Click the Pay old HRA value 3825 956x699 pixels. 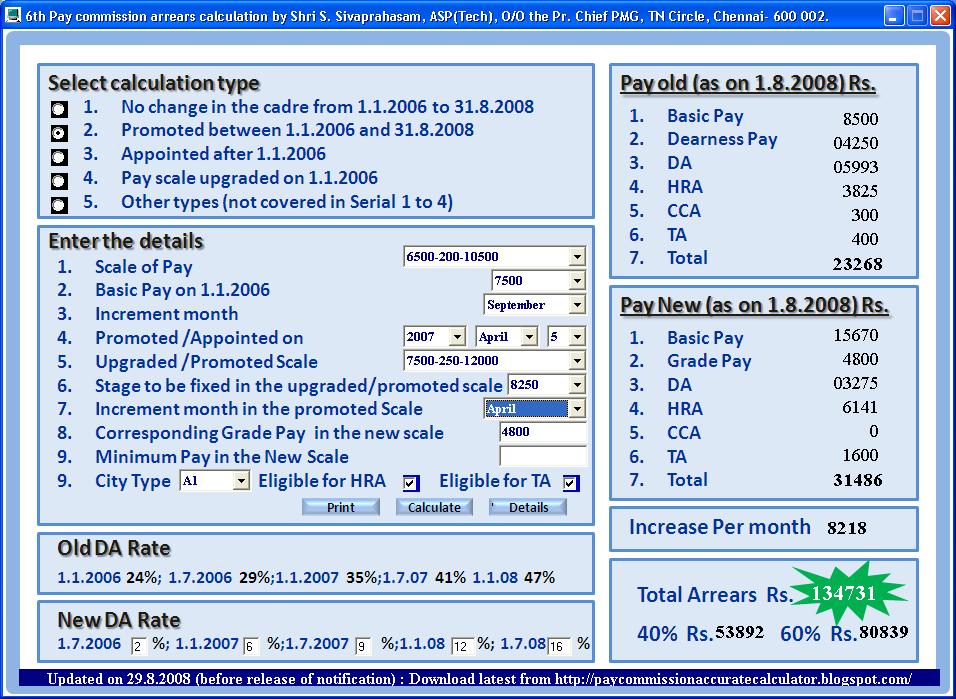click(x=860, y=191)
